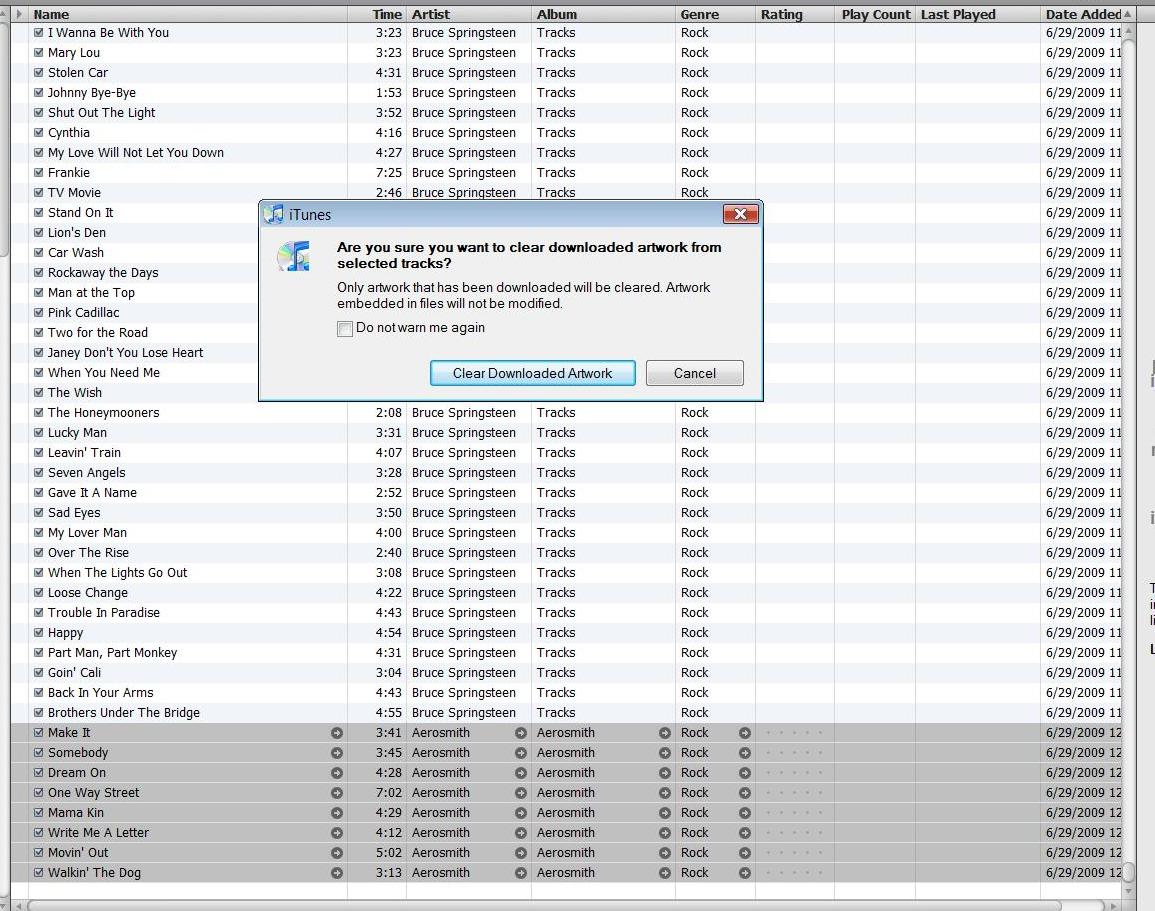Image resolution: width=1155 pixels, height=911 pixels.
Task: Click the album arrow icon in Movin' Out row
Action: 664,853
